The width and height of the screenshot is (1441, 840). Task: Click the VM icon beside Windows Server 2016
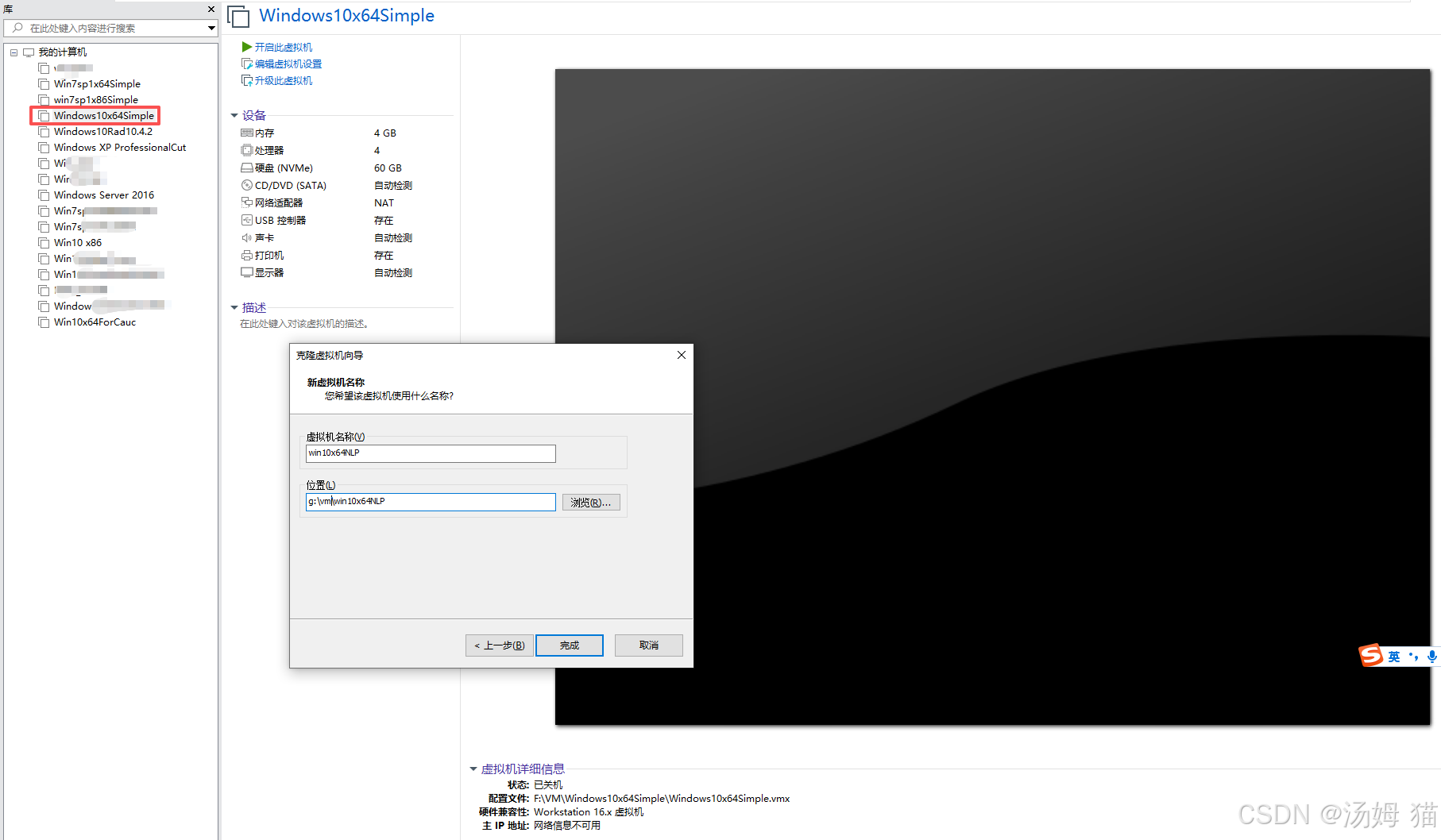click(x=44, y=195)
